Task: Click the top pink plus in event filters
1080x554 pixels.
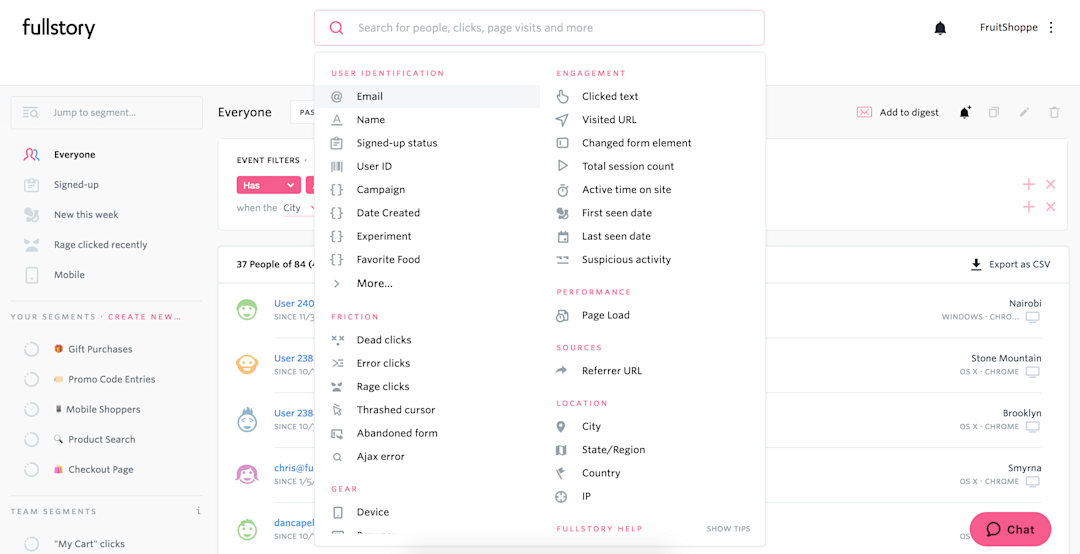Action: pos(1028,184)
